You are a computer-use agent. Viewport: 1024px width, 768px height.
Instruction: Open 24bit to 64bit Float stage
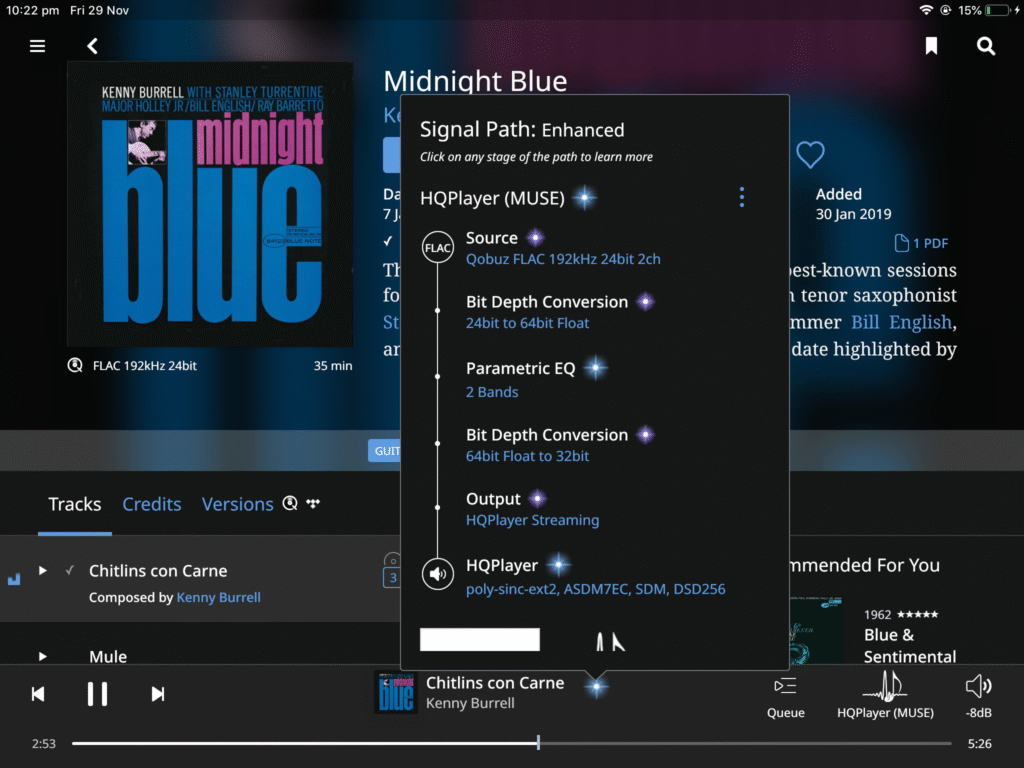[x=527, y=323]
